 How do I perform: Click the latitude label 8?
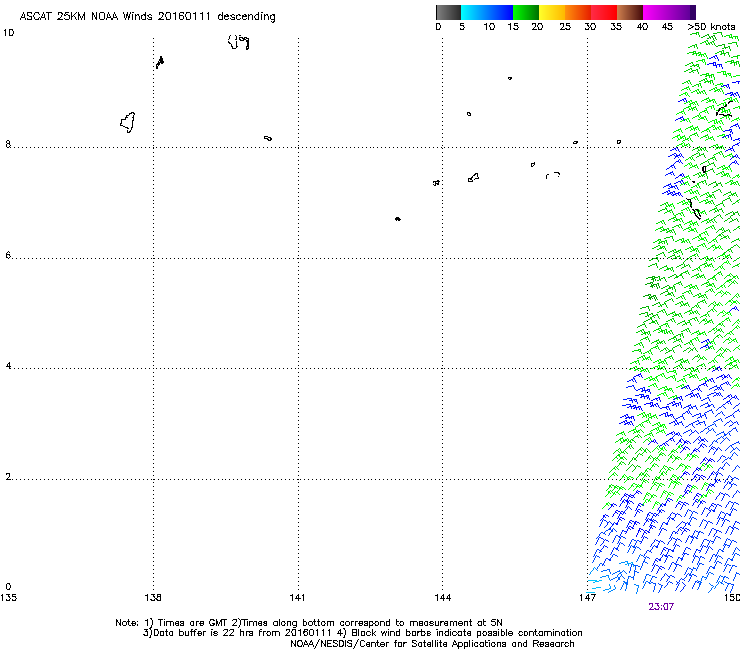[8, 144]
